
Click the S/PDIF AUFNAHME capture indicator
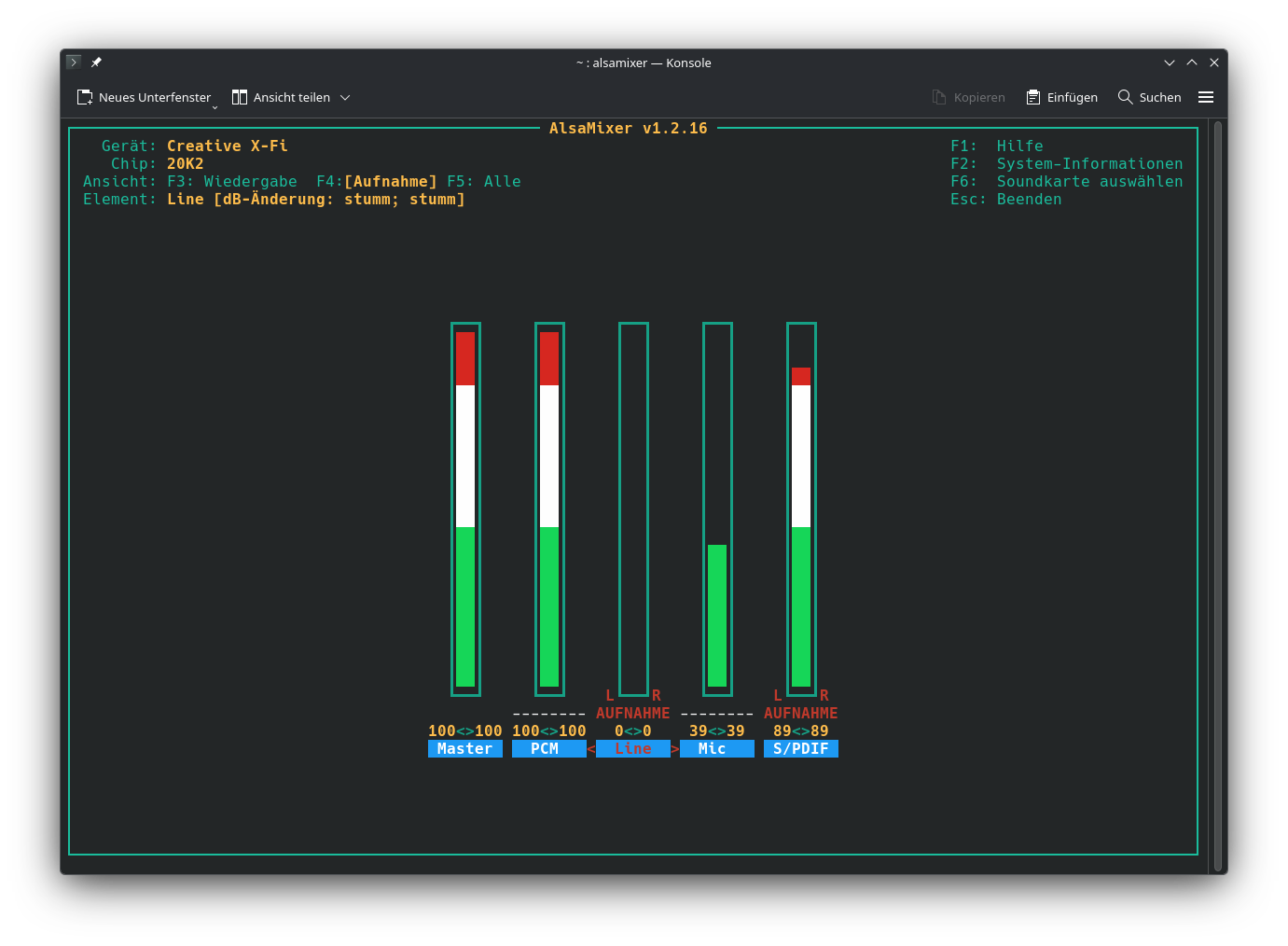pyautogui.click(x=801, y=714)
